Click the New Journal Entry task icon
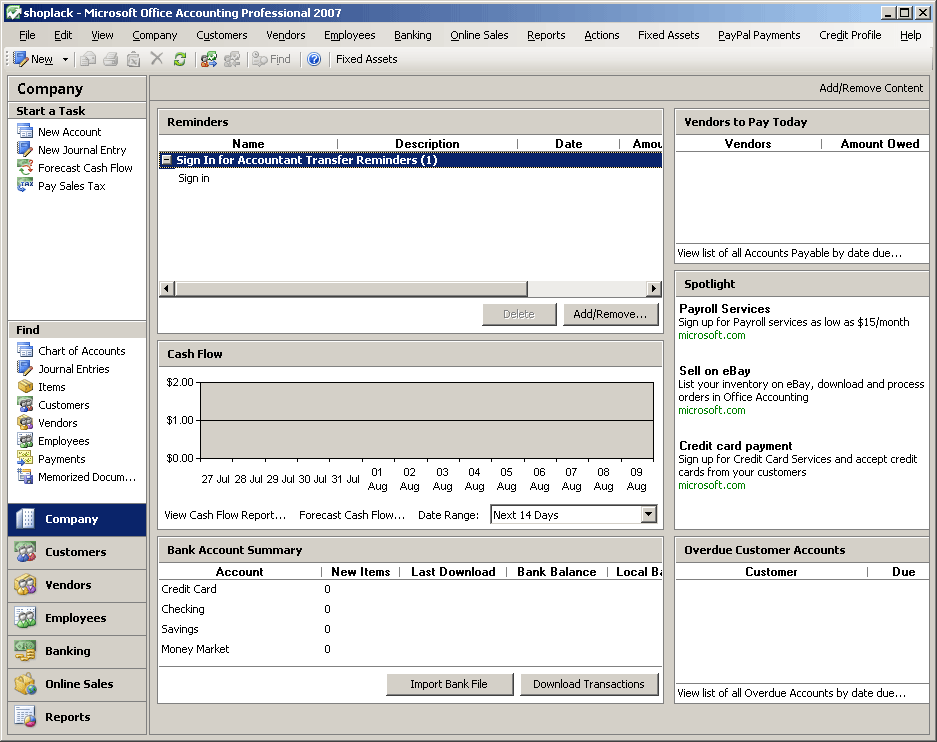This screenshot has height=742, width=937. [x=25, y=149]
